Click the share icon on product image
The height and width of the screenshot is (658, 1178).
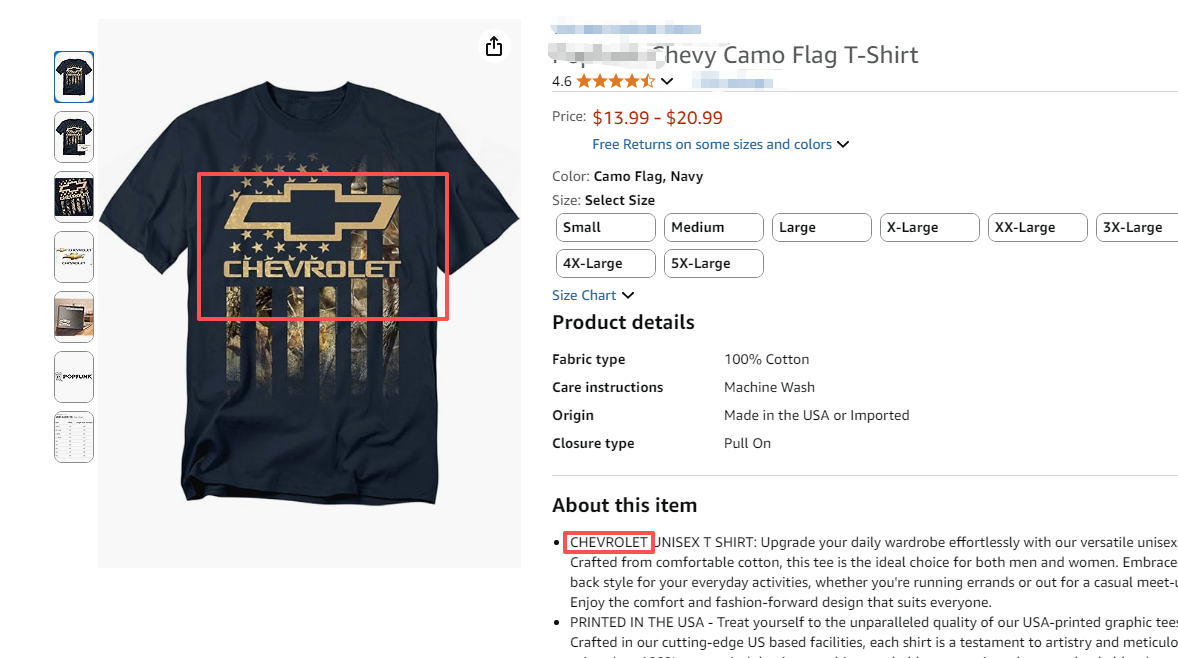coord(493,47)
